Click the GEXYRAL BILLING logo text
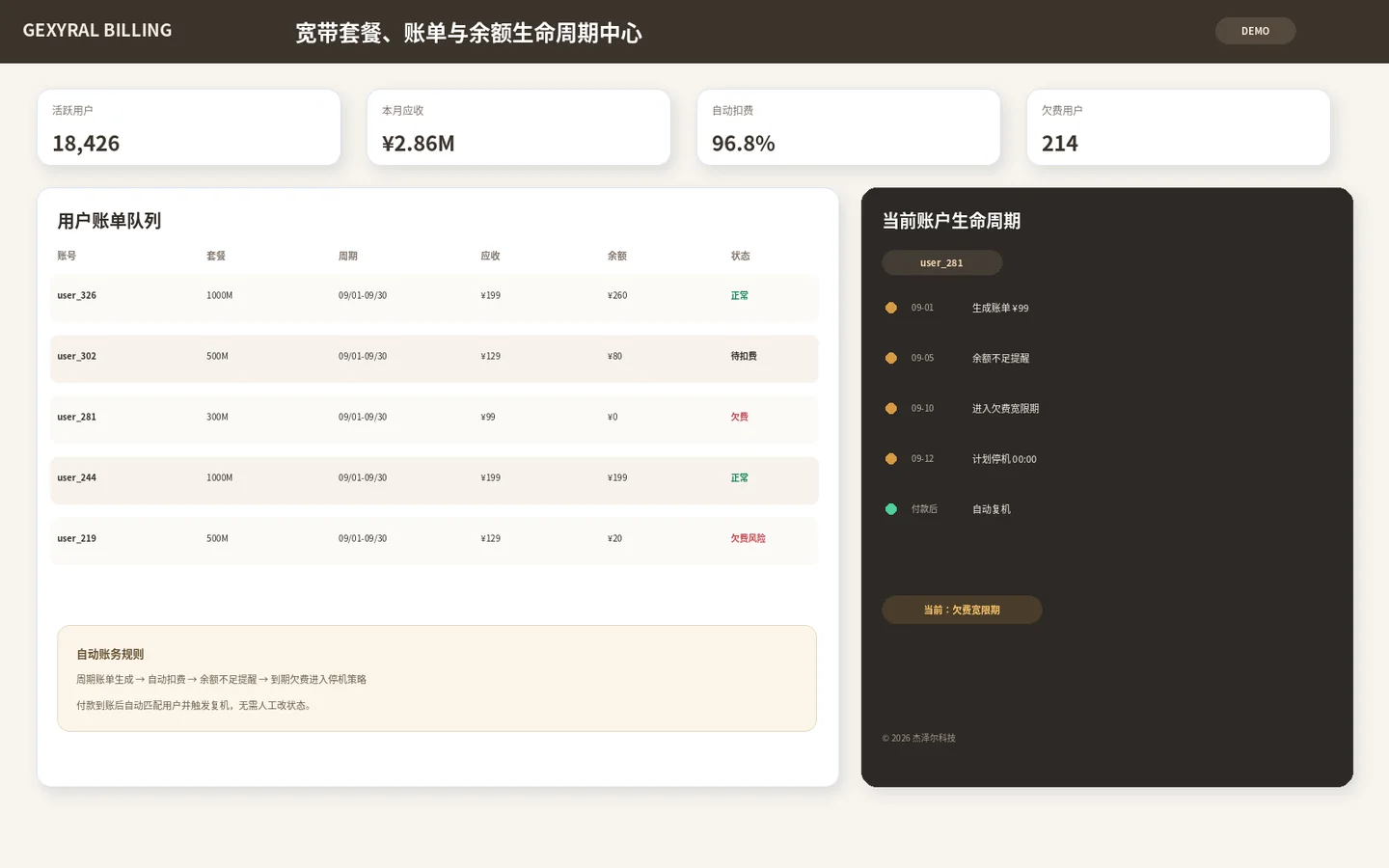1389x868 pixels. click(x=97, y=31)
